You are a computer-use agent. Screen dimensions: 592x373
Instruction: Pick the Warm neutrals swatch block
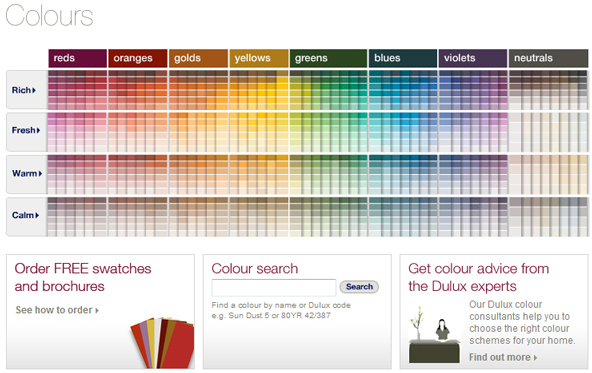pyautogui.click(x=548, y=174)
